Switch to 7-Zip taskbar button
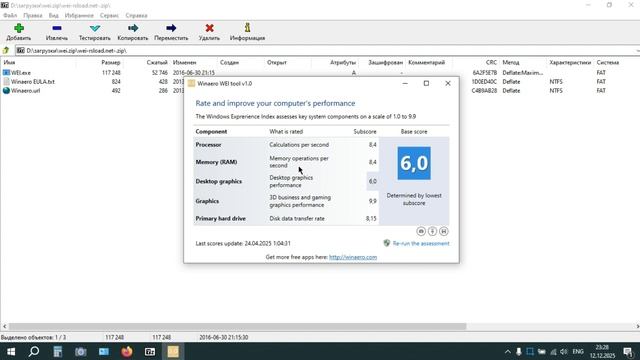The height and width of the screenshot is (360, 640). tap(150, 351)
